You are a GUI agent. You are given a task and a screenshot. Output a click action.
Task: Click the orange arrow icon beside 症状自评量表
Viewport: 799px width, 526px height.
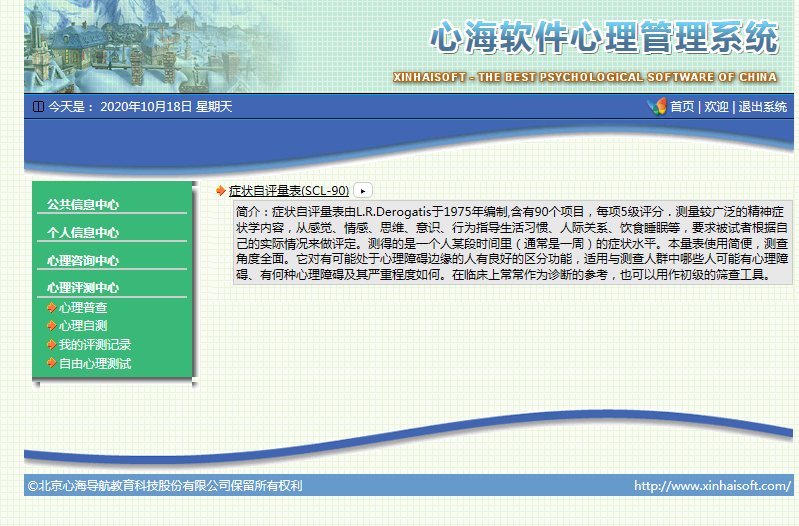(x=221, y=190)
